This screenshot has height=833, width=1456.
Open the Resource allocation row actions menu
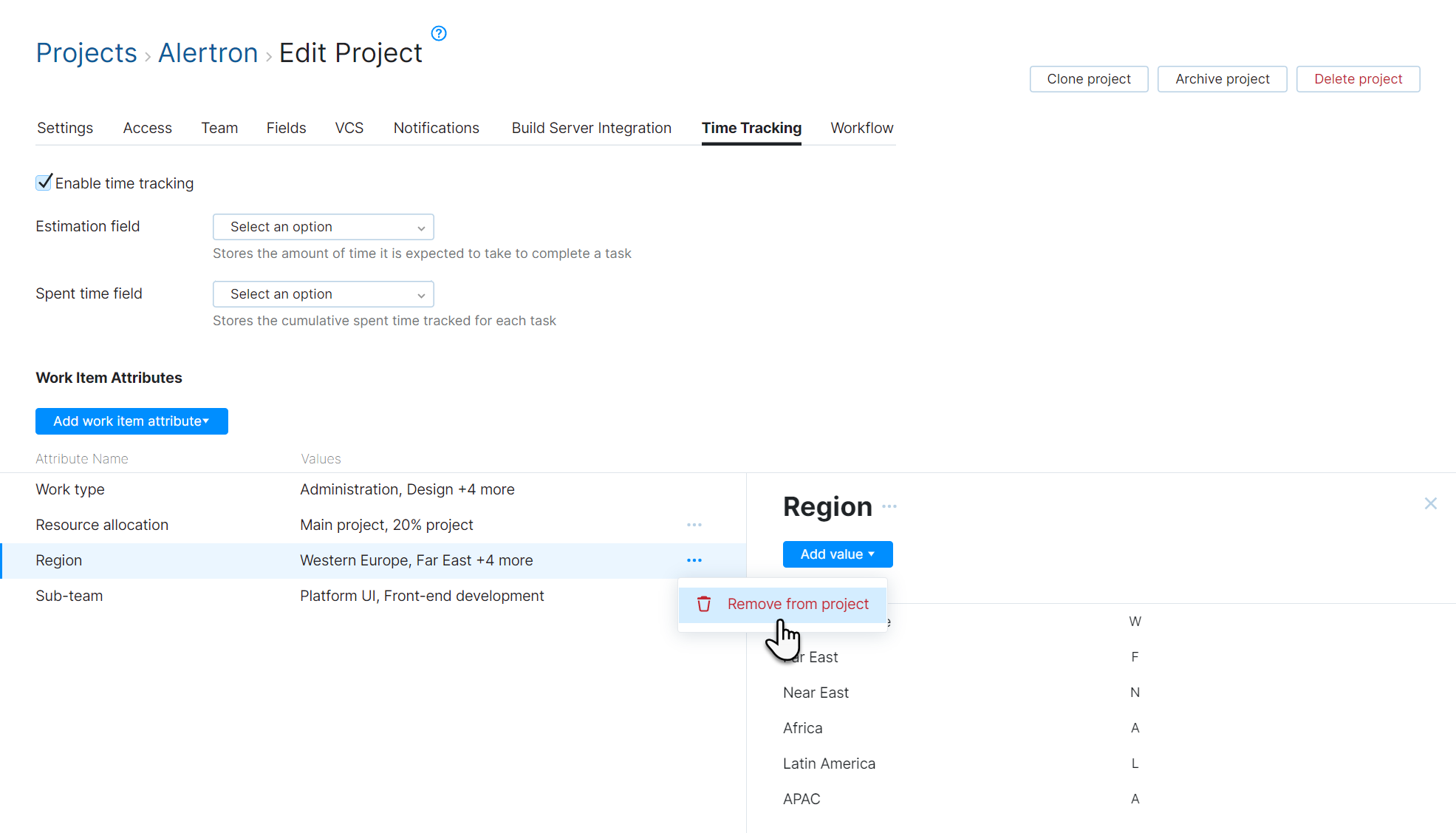[694, 525]
